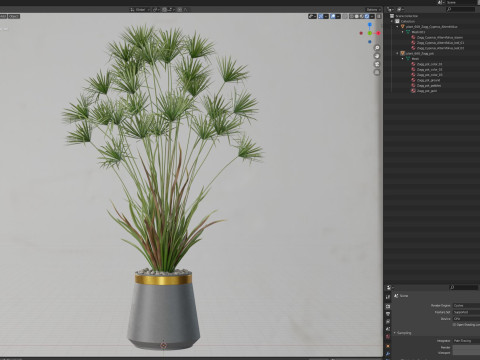
Task: Switch viewport shading to material preview
Action: 361,16
